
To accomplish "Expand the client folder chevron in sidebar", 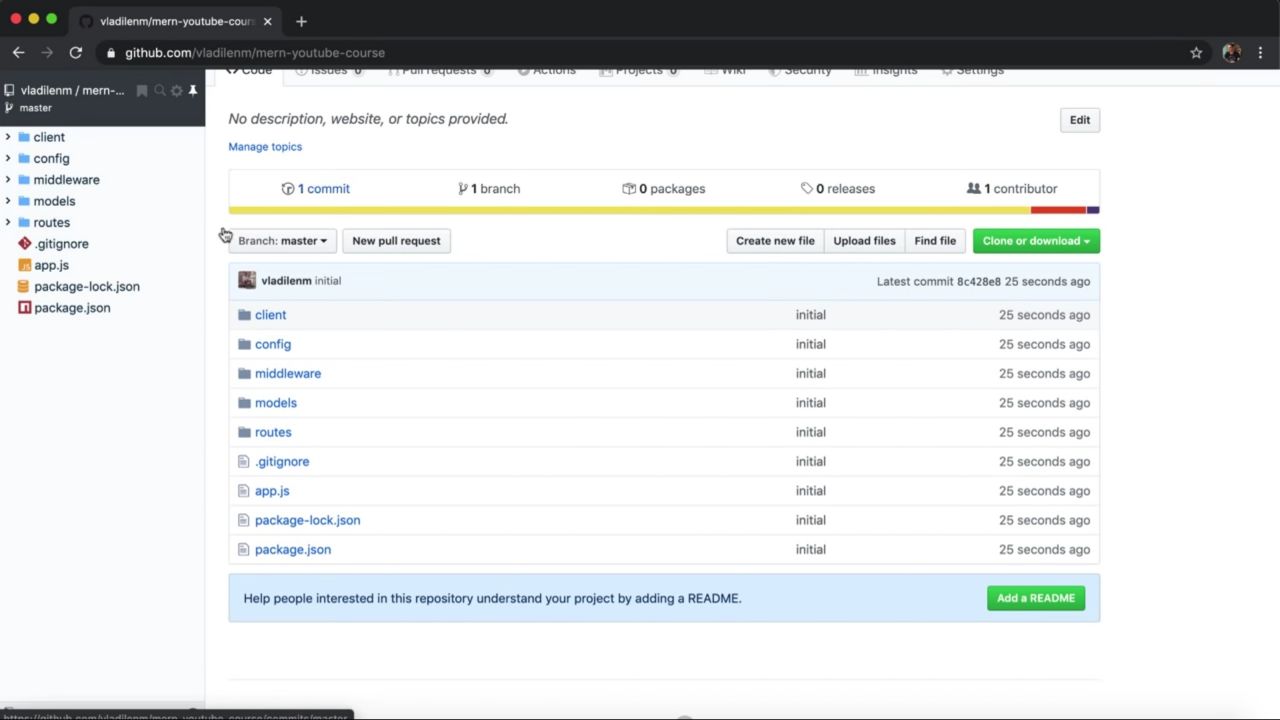I will click(x=8, y=137).
